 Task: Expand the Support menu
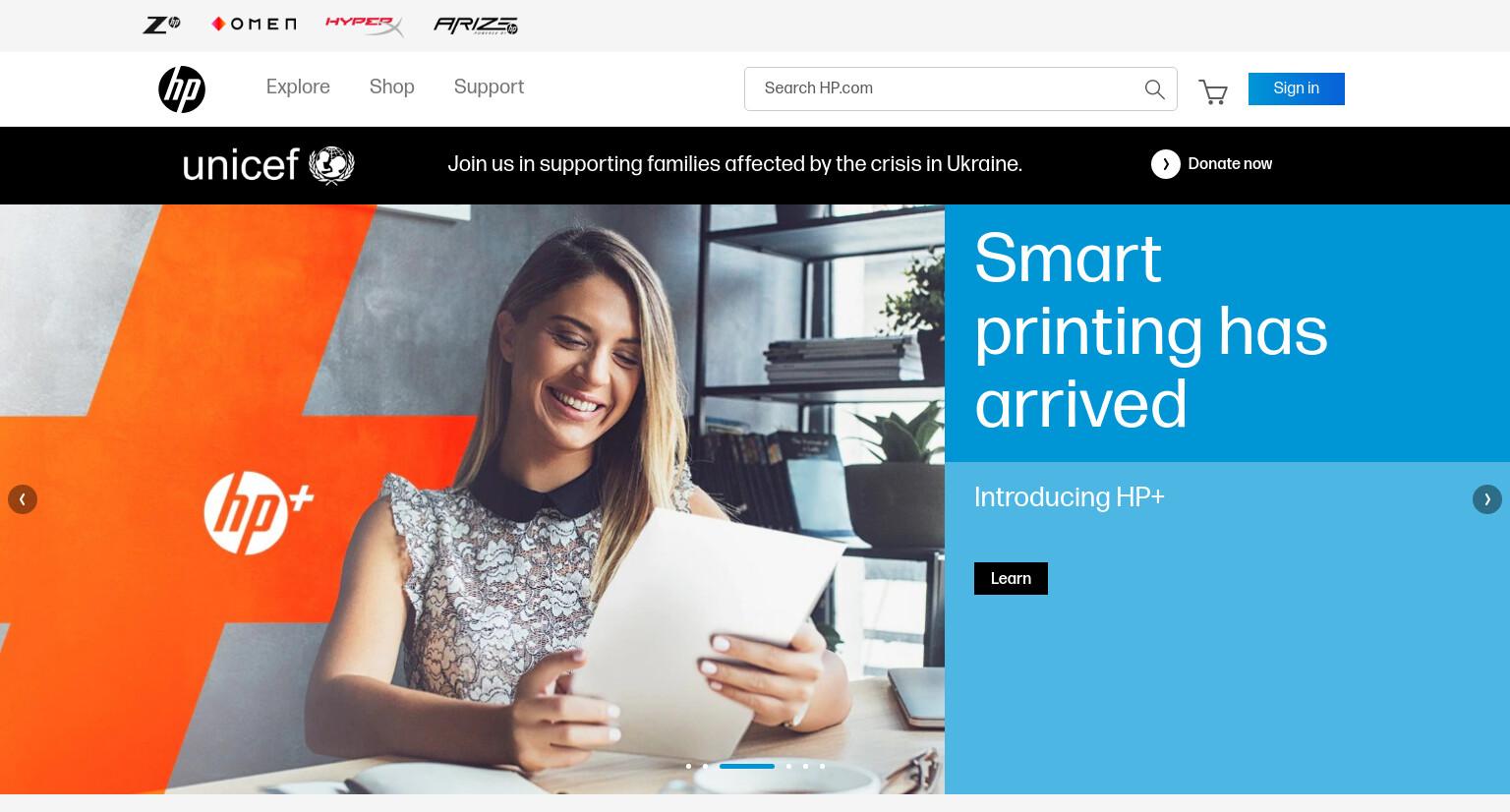coord(489,87)
